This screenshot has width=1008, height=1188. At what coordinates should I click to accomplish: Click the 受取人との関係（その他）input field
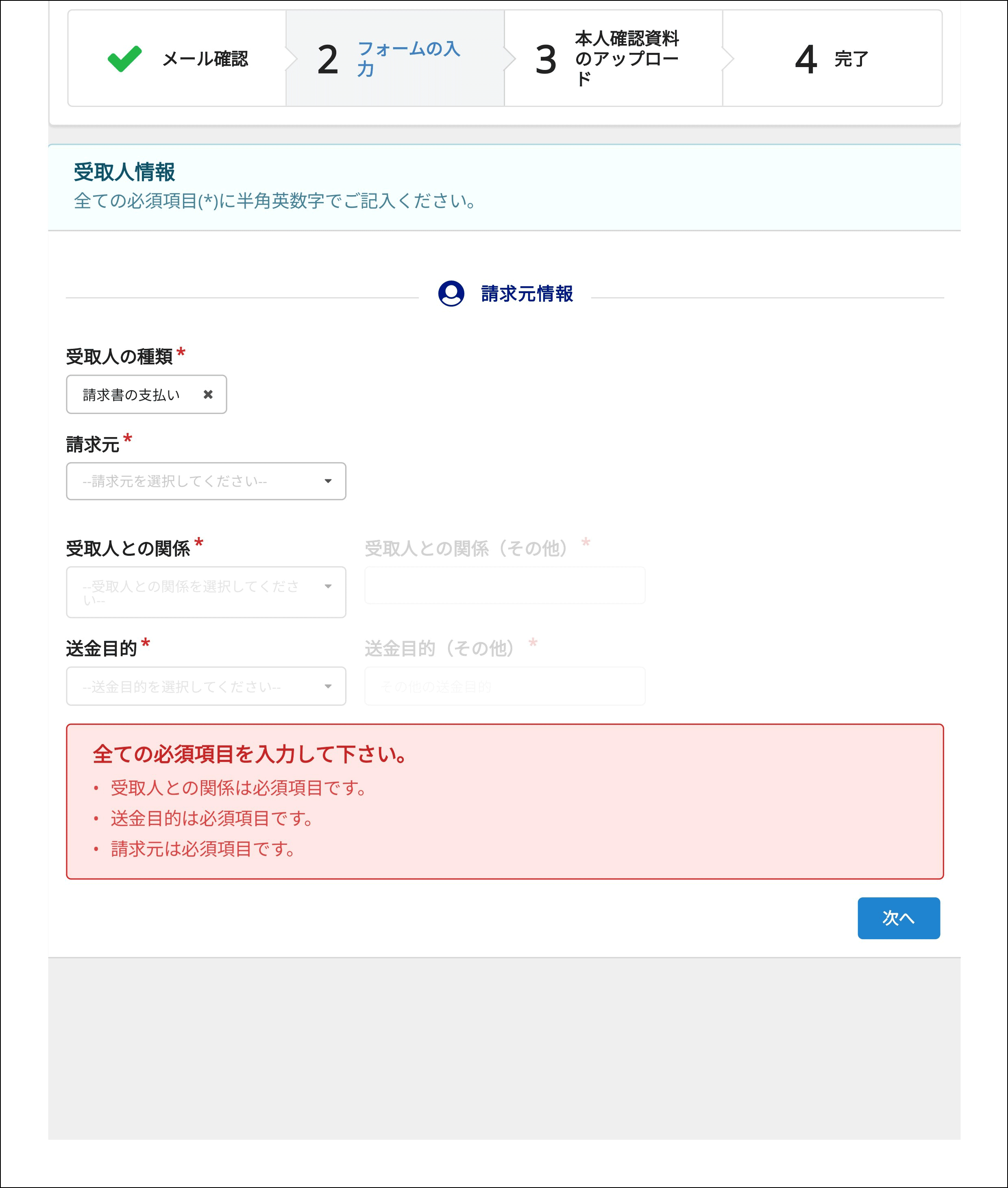(x=504, y=585)
